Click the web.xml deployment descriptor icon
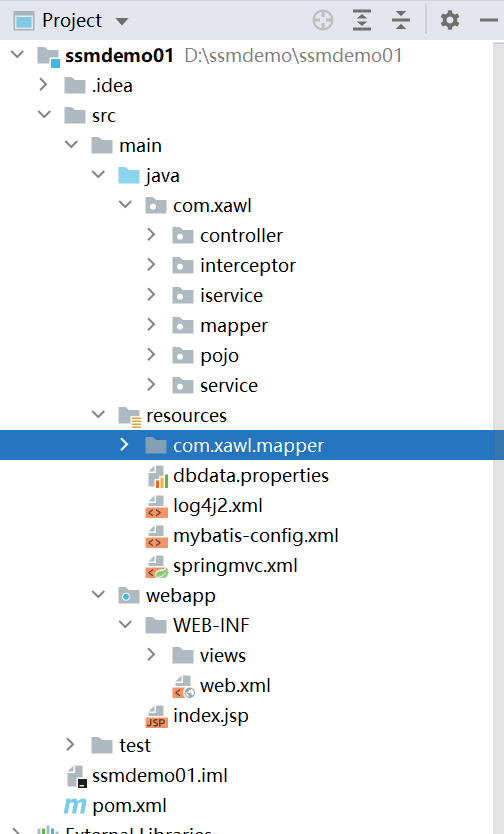This screenshot has height=834, width=504. (x=184, y=686)
